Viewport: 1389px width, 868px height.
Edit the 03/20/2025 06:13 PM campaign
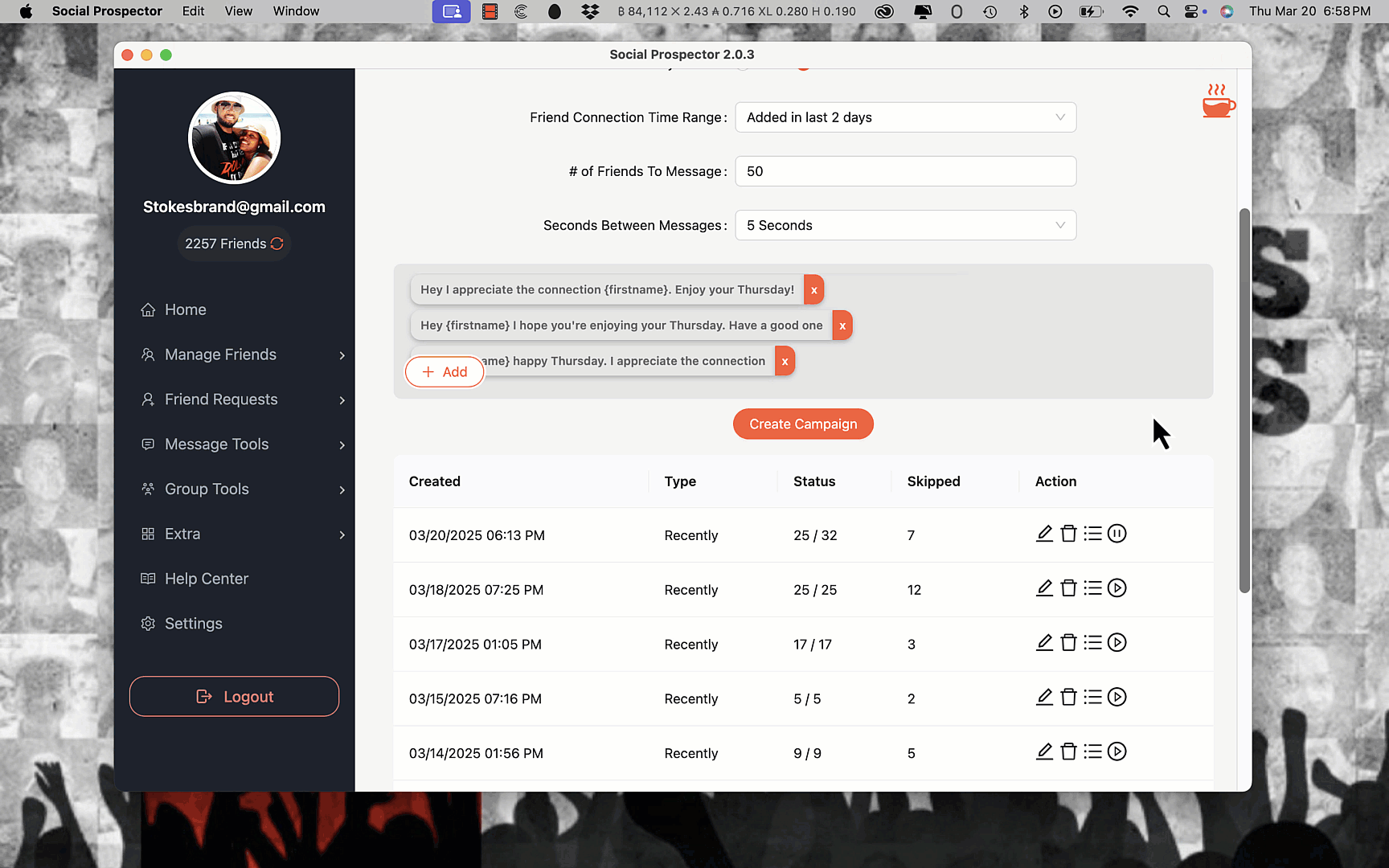point(1044,534)
